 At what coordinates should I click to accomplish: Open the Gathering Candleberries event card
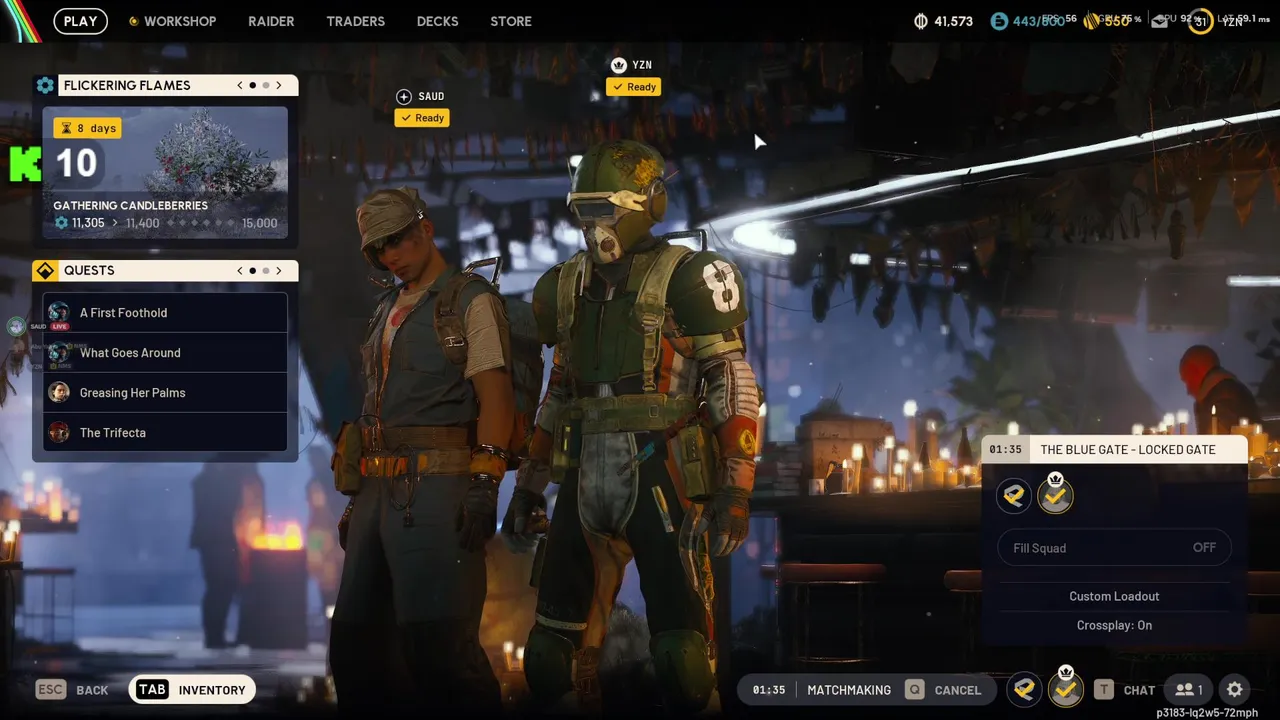[x=165, y=172]
